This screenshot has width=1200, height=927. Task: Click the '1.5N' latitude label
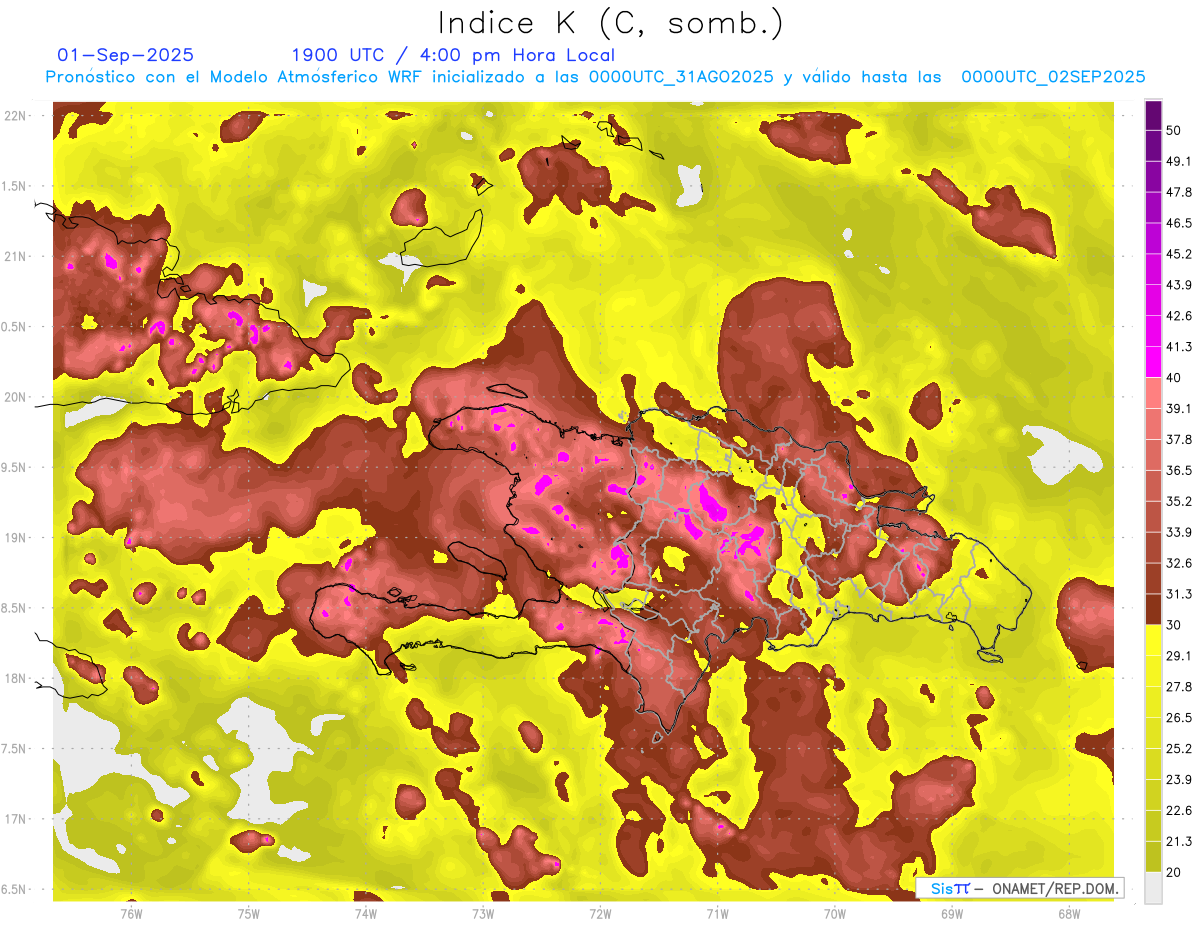click(14, 186)
